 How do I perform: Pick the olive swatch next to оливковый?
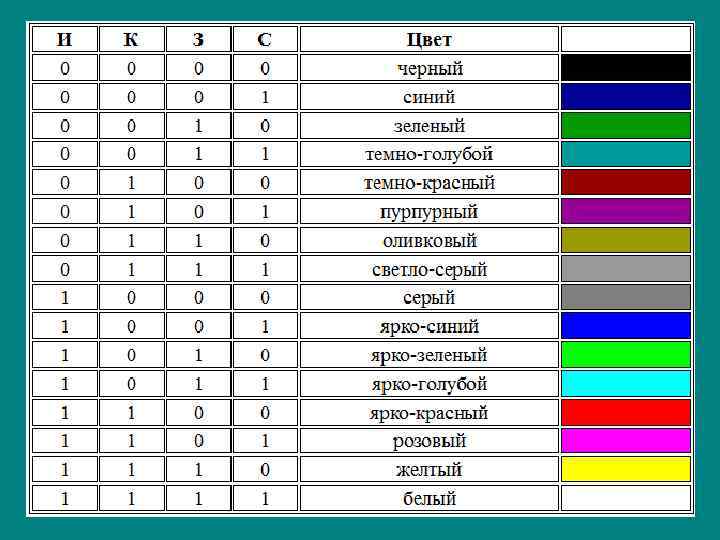(x=626, y=240)
